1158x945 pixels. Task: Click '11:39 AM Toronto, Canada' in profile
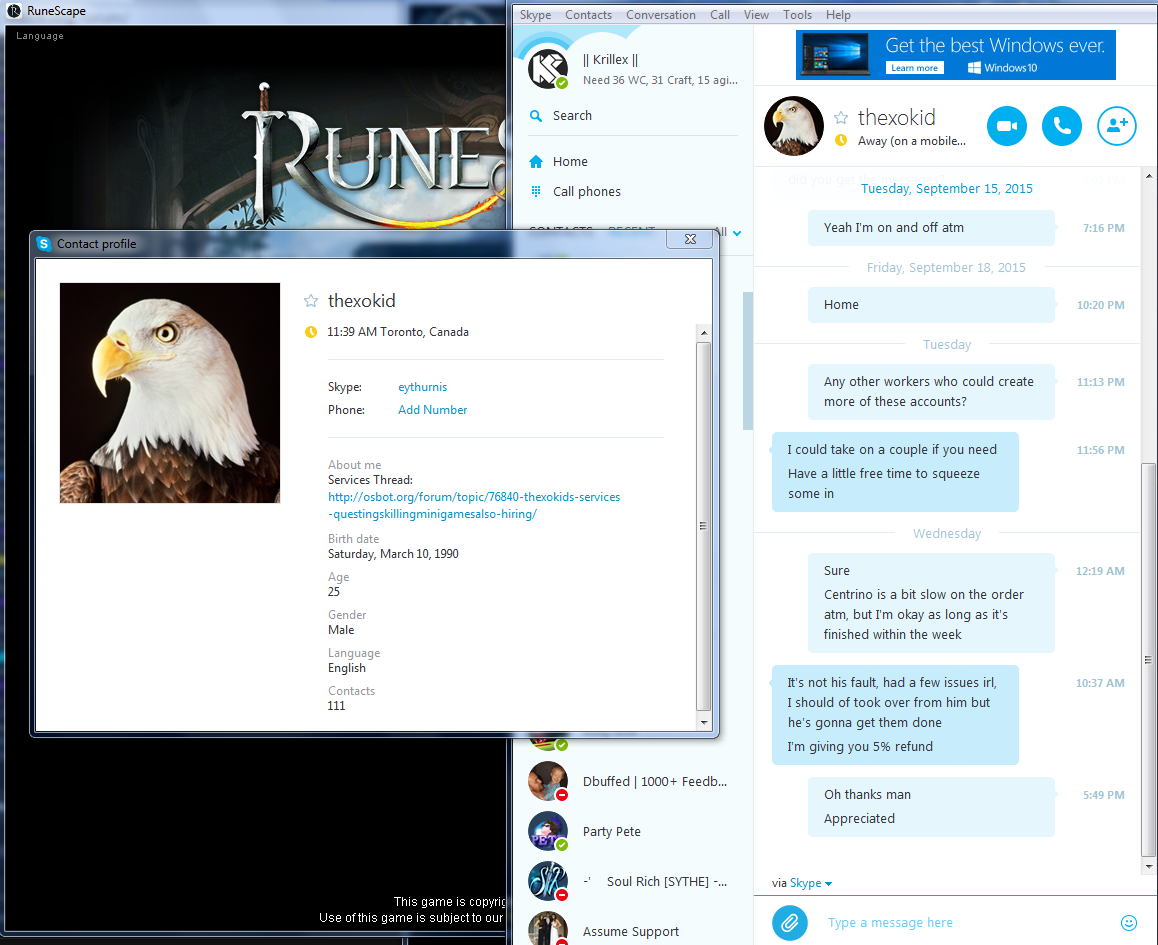pos(398,332)
